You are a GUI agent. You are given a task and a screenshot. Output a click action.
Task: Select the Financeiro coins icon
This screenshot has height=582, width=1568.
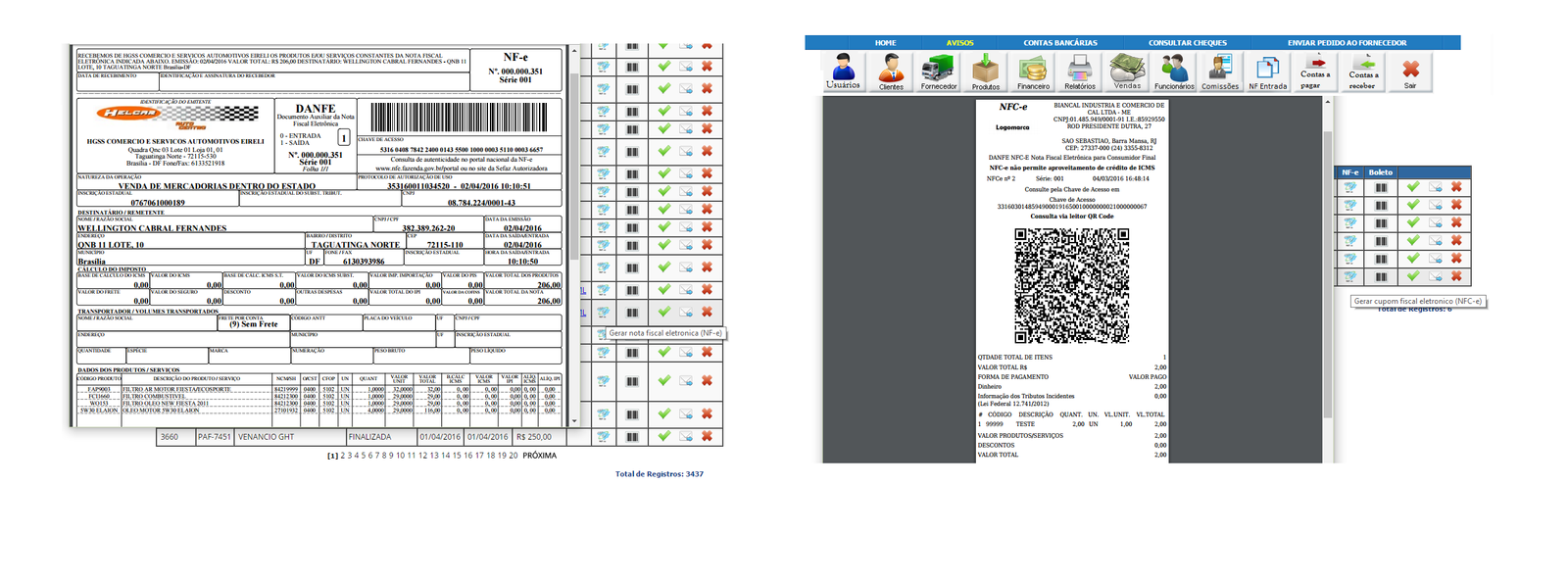[1033, 72]
